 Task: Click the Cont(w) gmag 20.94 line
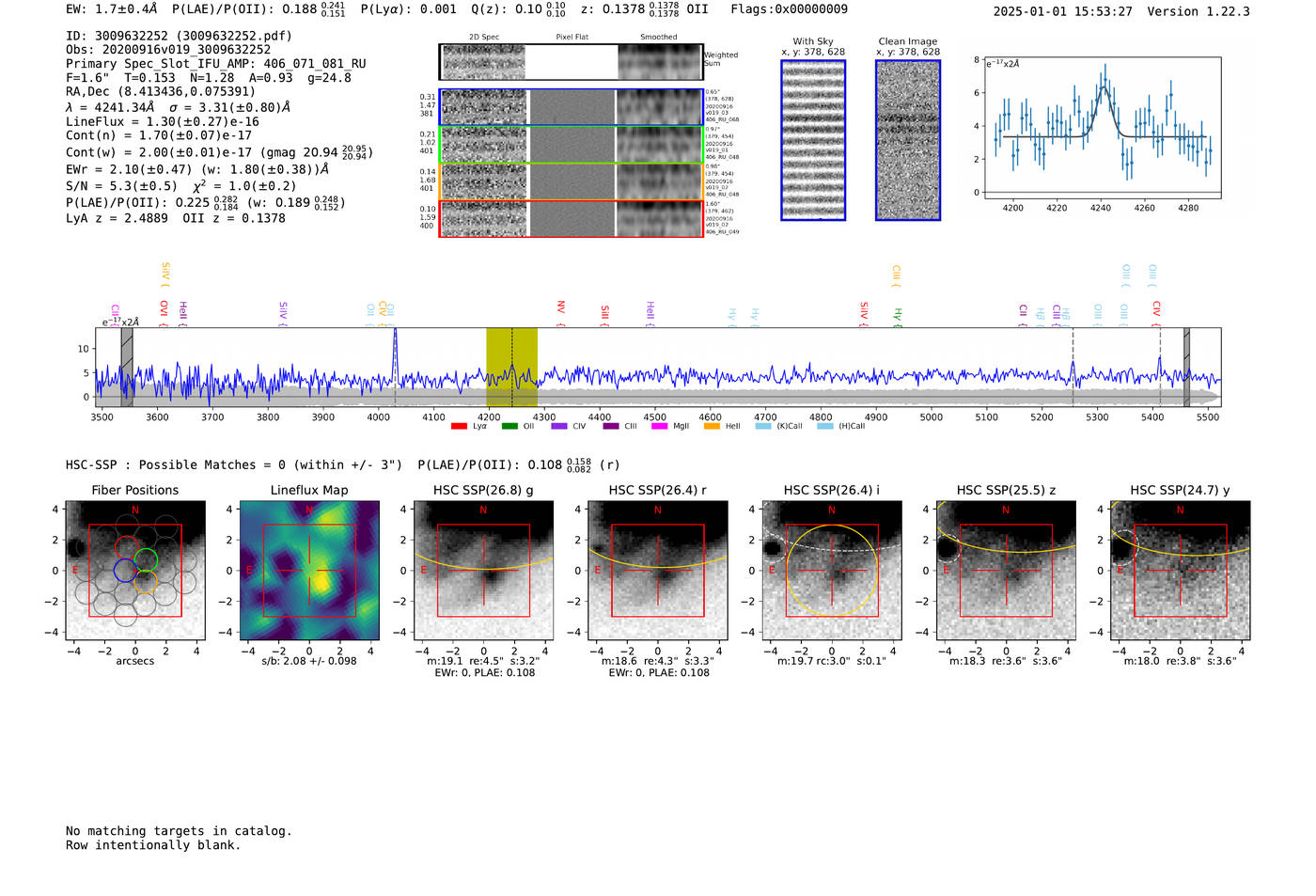219,151
